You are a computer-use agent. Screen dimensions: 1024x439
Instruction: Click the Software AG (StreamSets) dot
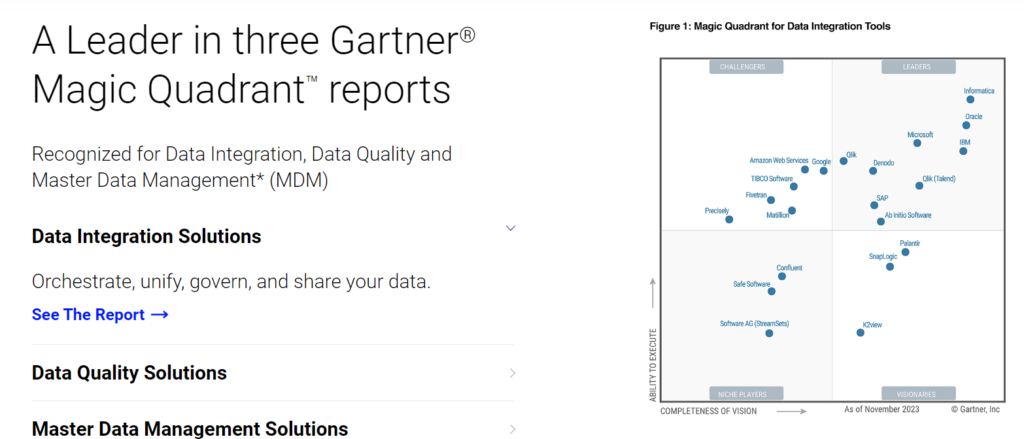point(769,333)
